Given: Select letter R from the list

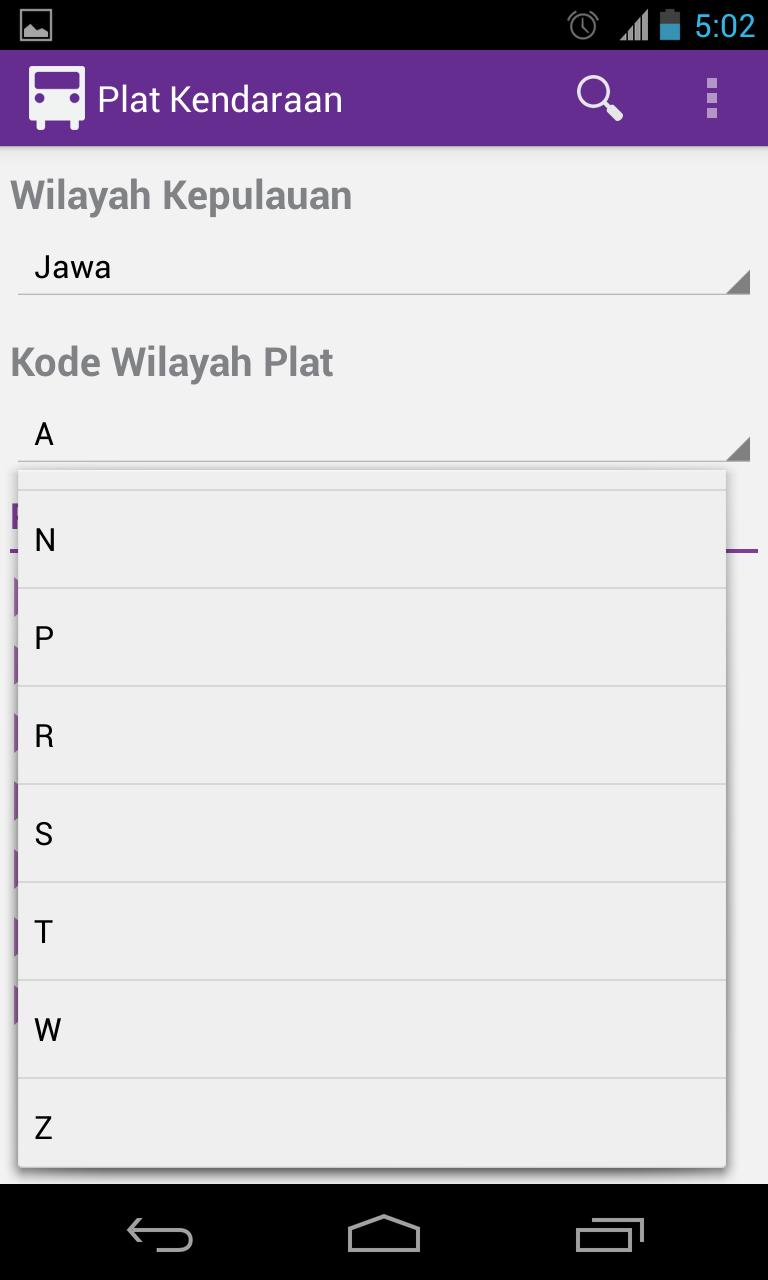Looking at the screenshot, I should 371,735.
